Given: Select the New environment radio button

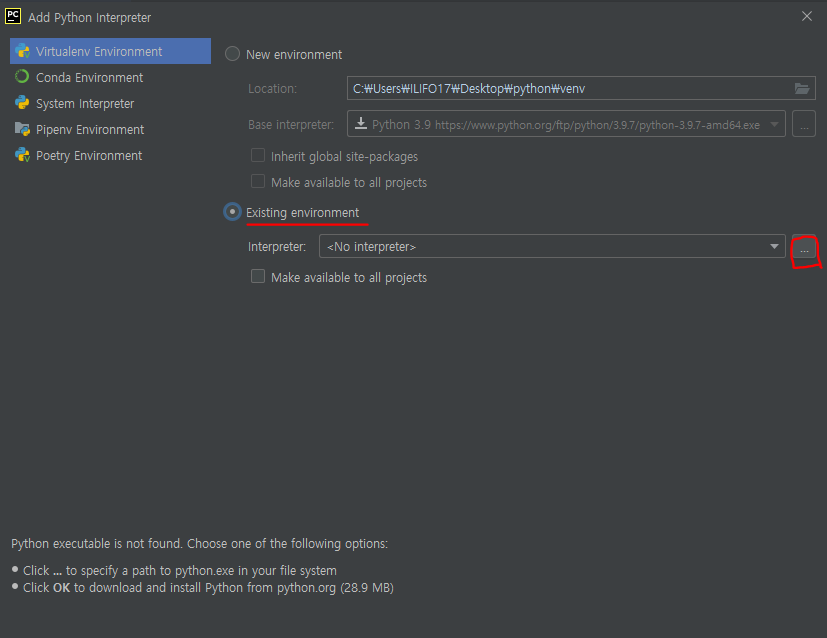Looking at the screenshot, I should tap(233, 54).
